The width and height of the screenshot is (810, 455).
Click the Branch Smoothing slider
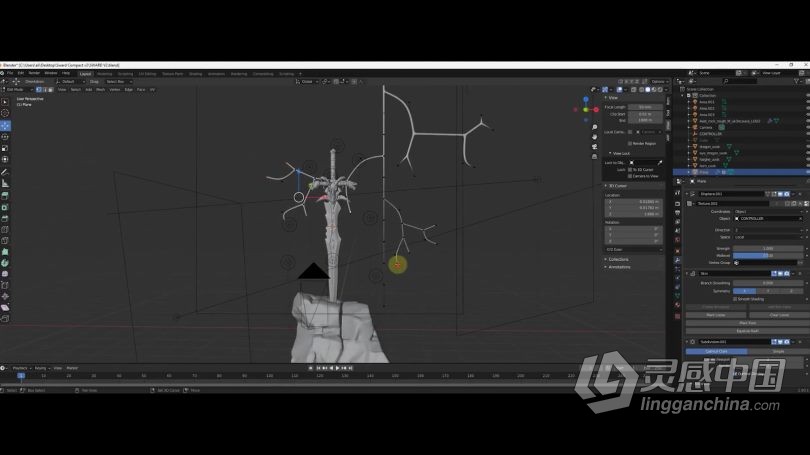click(768, 283)
